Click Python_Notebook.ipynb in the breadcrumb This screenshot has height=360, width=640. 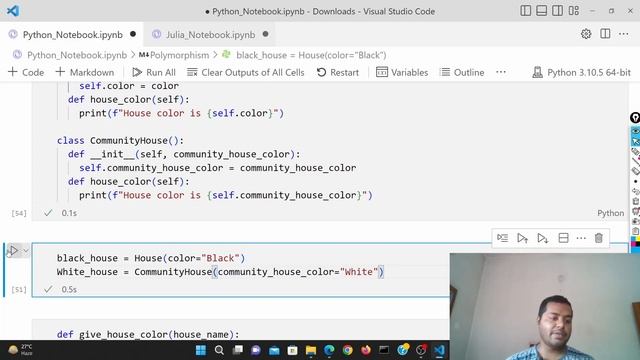click(x=77, y=55)
